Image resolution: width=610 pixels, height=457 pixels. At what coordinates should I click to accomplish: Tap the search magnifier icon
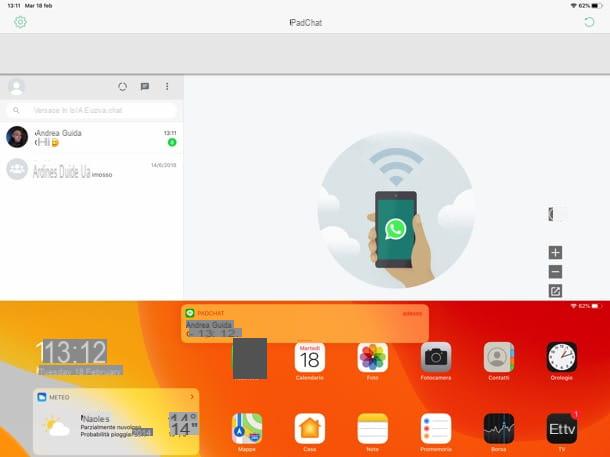pos(16,110)
